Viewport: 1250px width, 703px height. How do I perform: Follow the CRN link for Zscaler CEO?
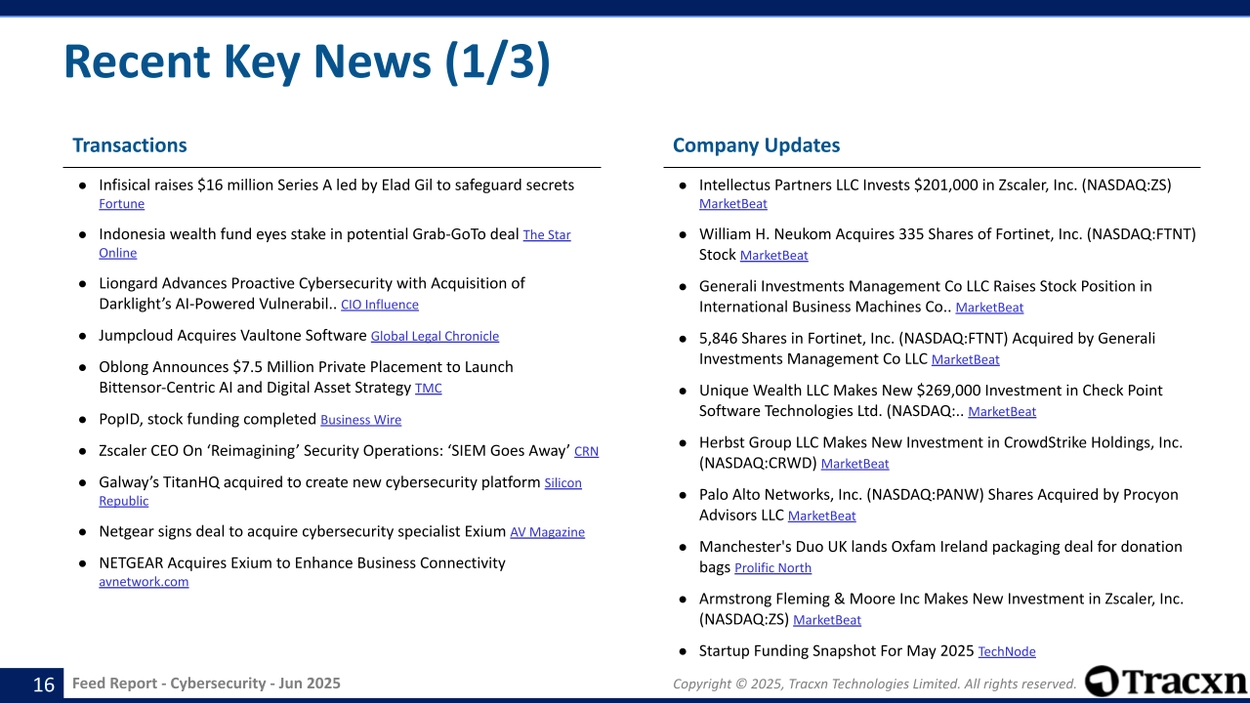tap(587, 452)
